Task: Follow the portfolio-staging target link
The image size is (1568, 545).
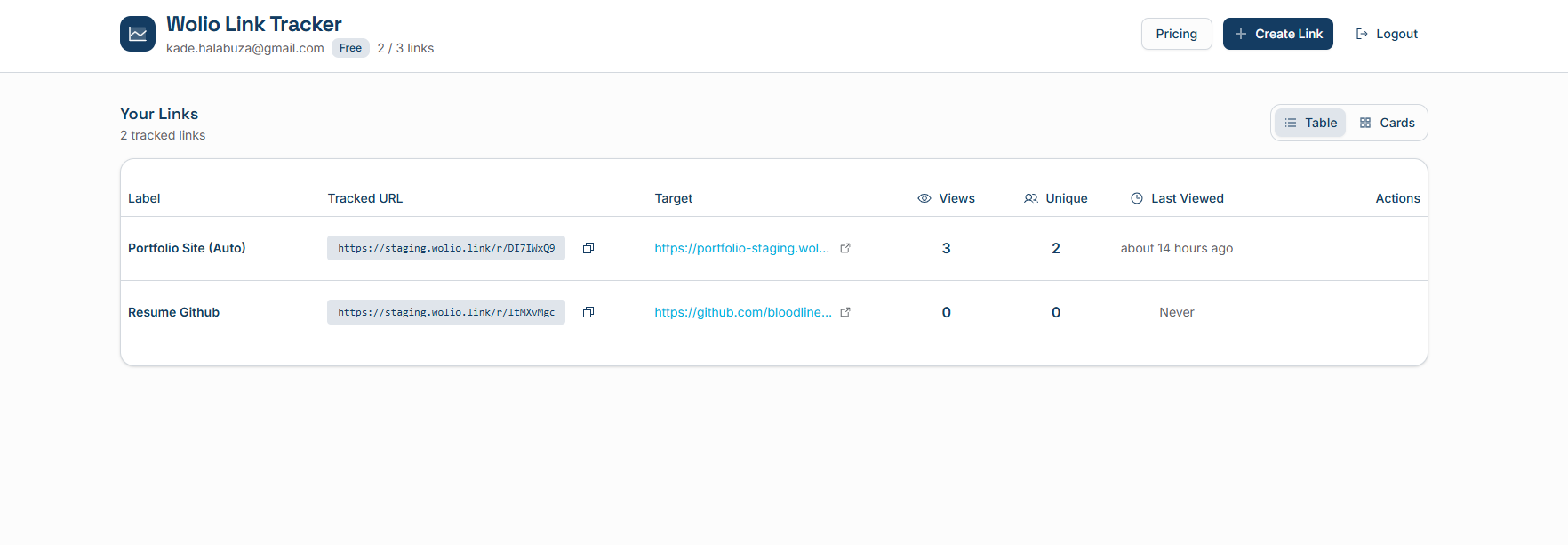Action: pos(741,248)
